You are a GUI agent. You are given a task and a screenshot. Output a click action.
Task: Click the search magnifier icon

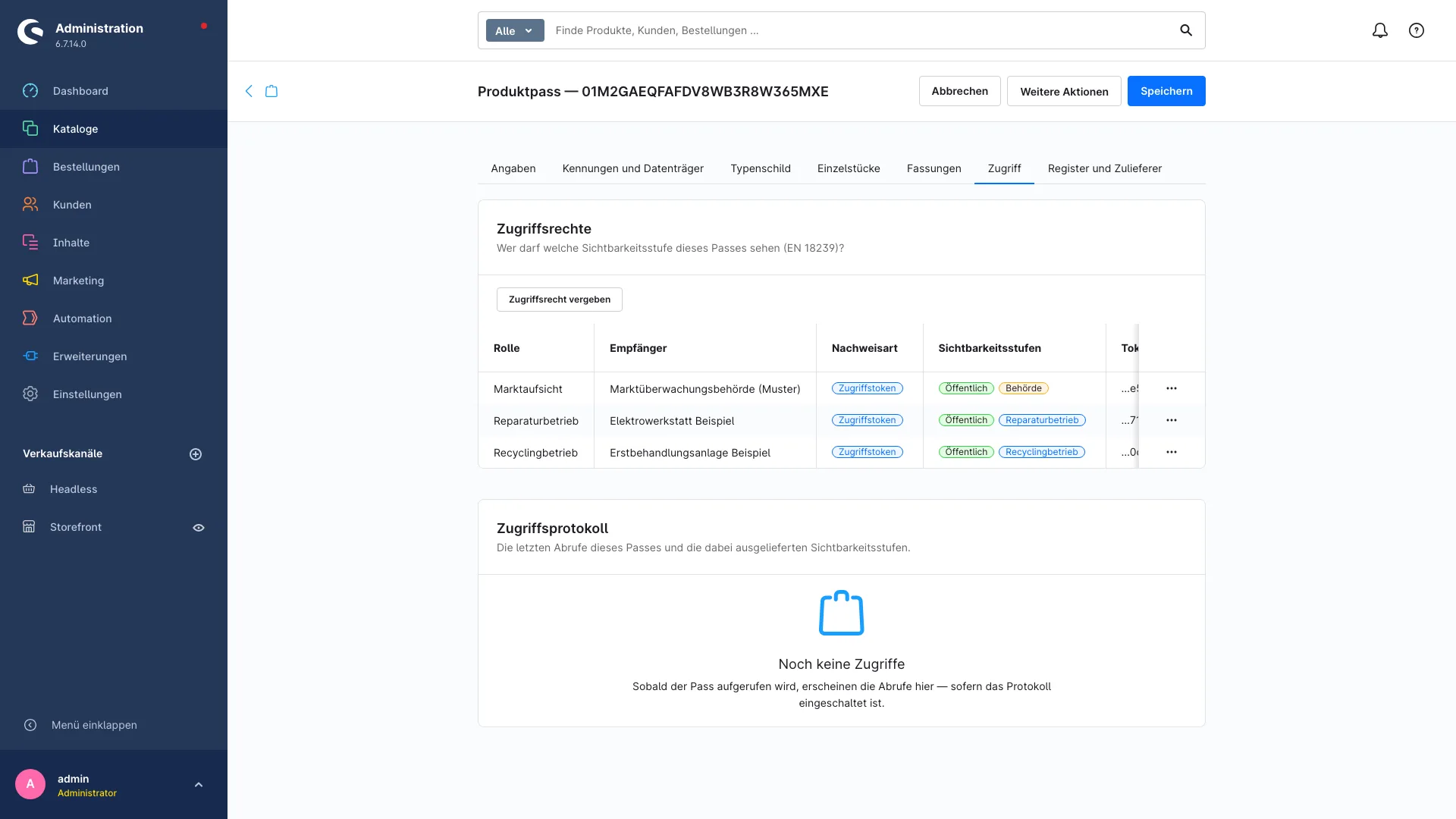pyautogui.click(x=1186, y=30)
